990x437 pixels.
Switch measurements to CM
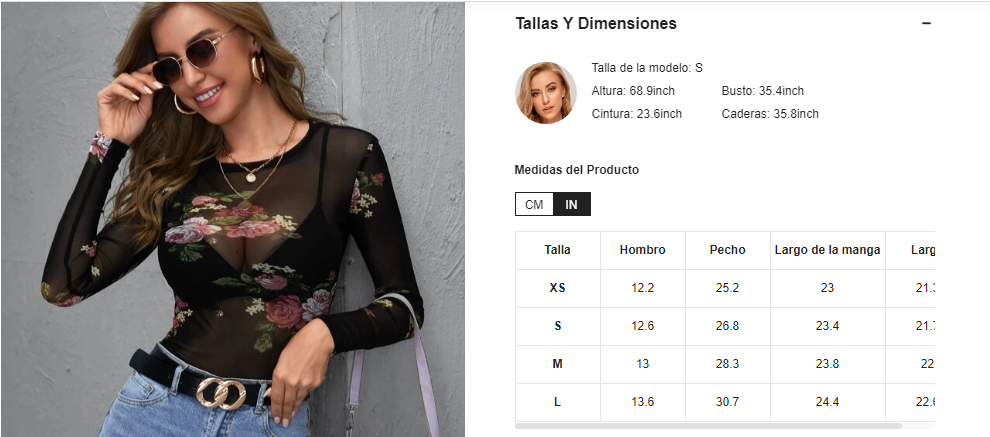(x=534, y=204)
